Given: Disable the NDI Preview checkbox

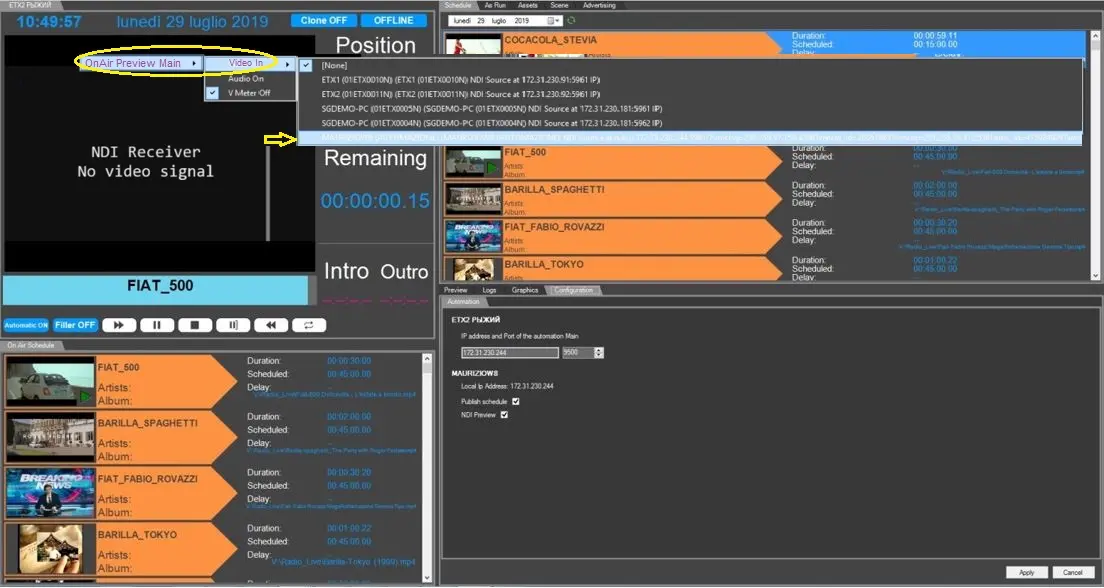Looking at the screenshot, I should click(504, 414).
